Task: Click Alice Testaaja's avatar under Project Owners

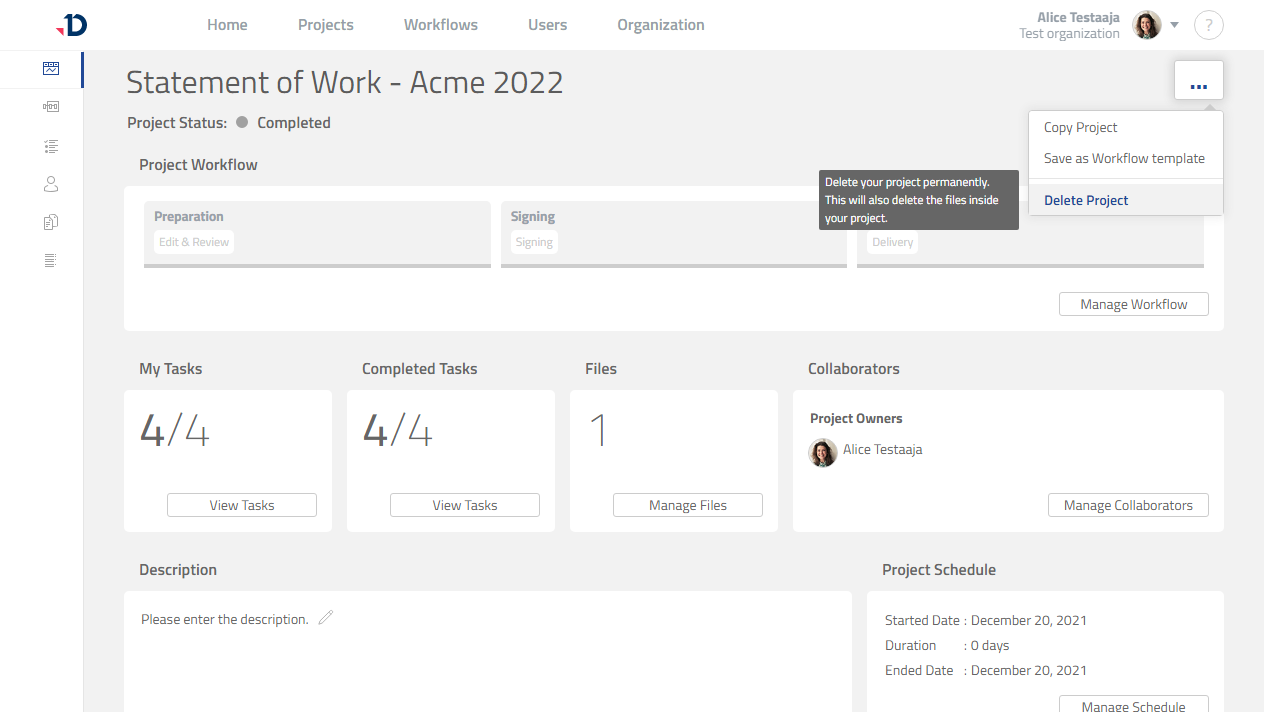Action: (823, 452)
